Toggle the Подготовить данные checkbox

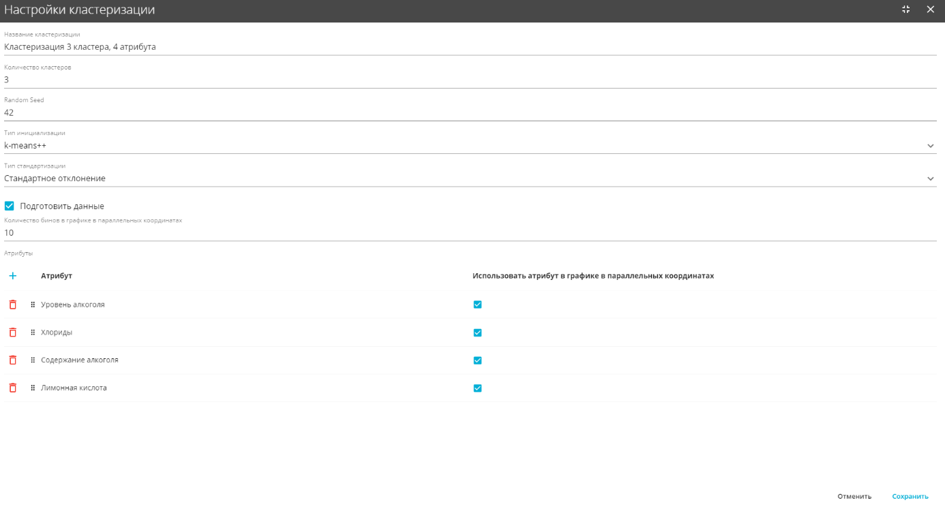click(9, 206)
